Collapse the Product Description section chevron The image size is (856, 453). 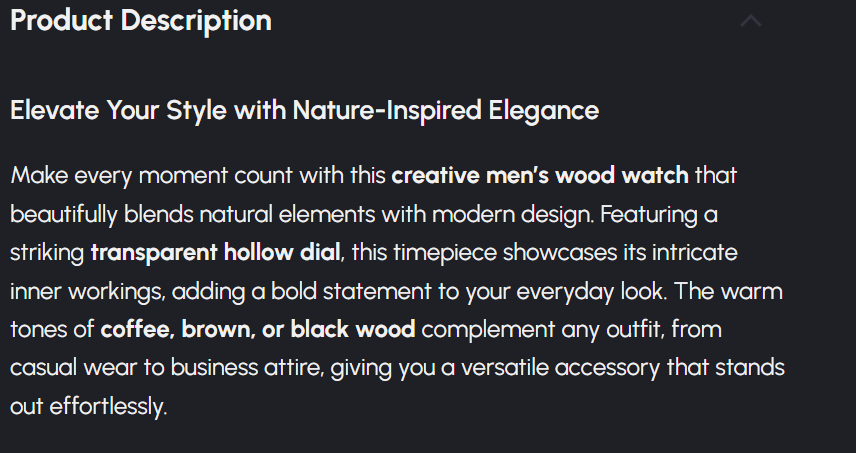pyautogui.click(x=750, y=21)
